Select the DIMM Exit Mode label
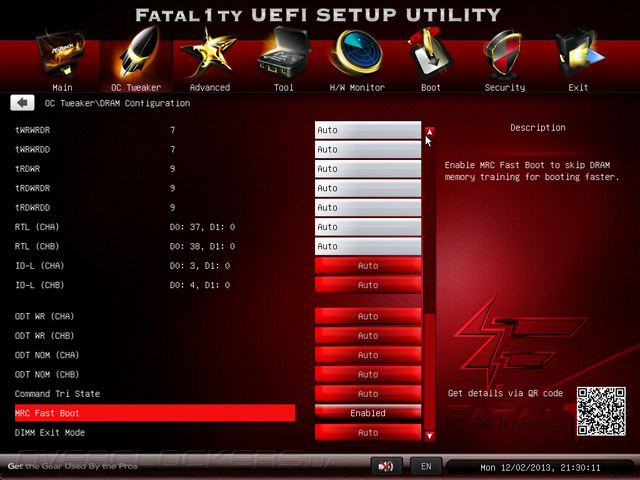 pos(50,433)
